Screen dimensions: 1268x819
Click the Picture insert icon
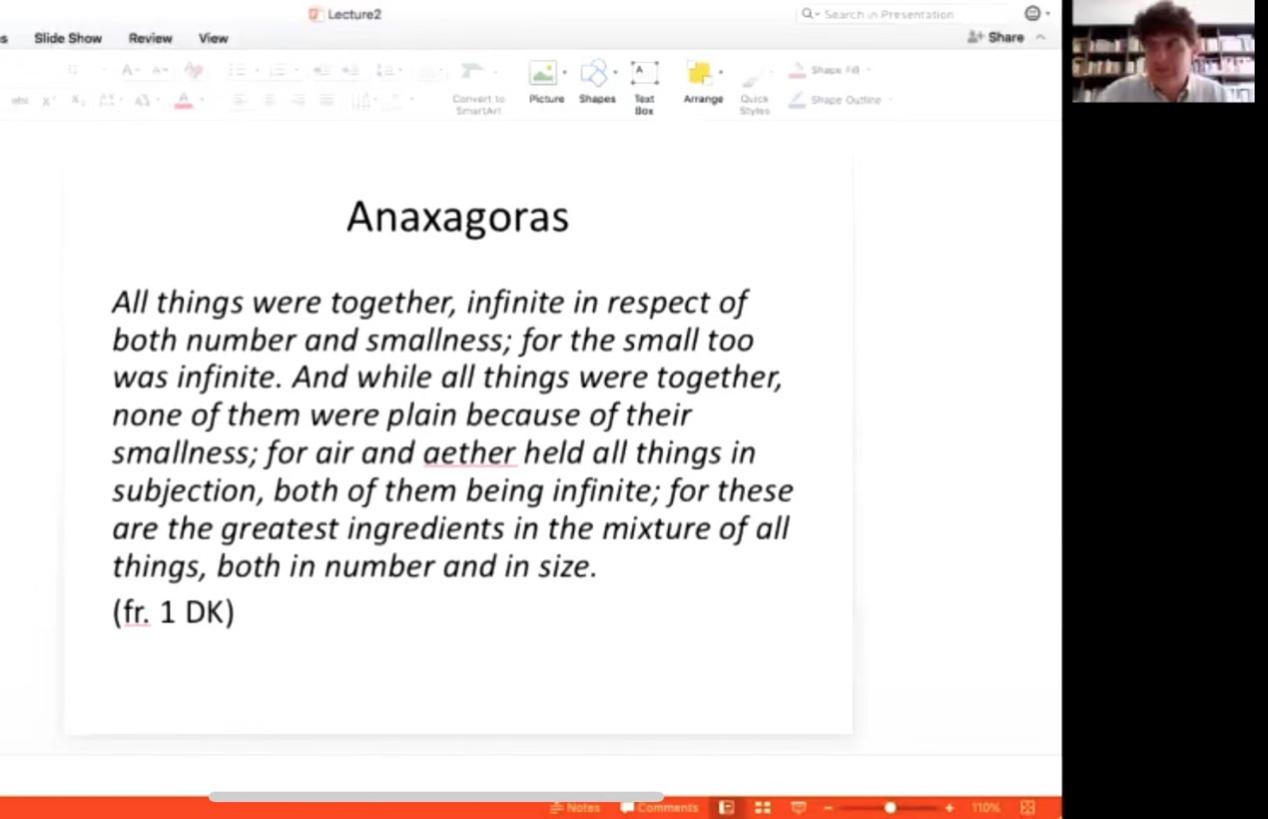(543, 73)
